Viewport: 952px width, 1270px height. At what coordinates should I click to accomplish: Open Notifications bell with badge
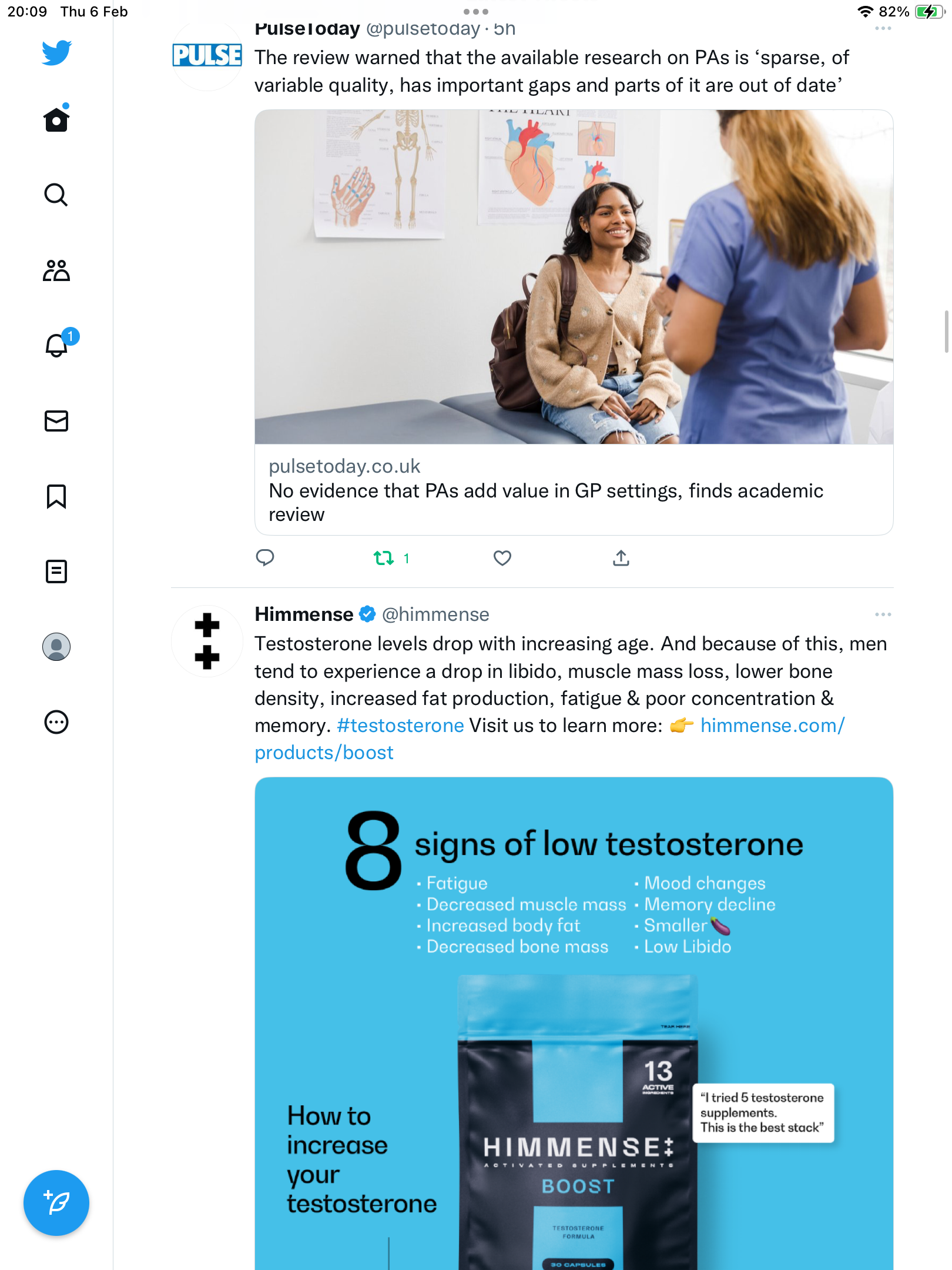click(x=59, y=343)
